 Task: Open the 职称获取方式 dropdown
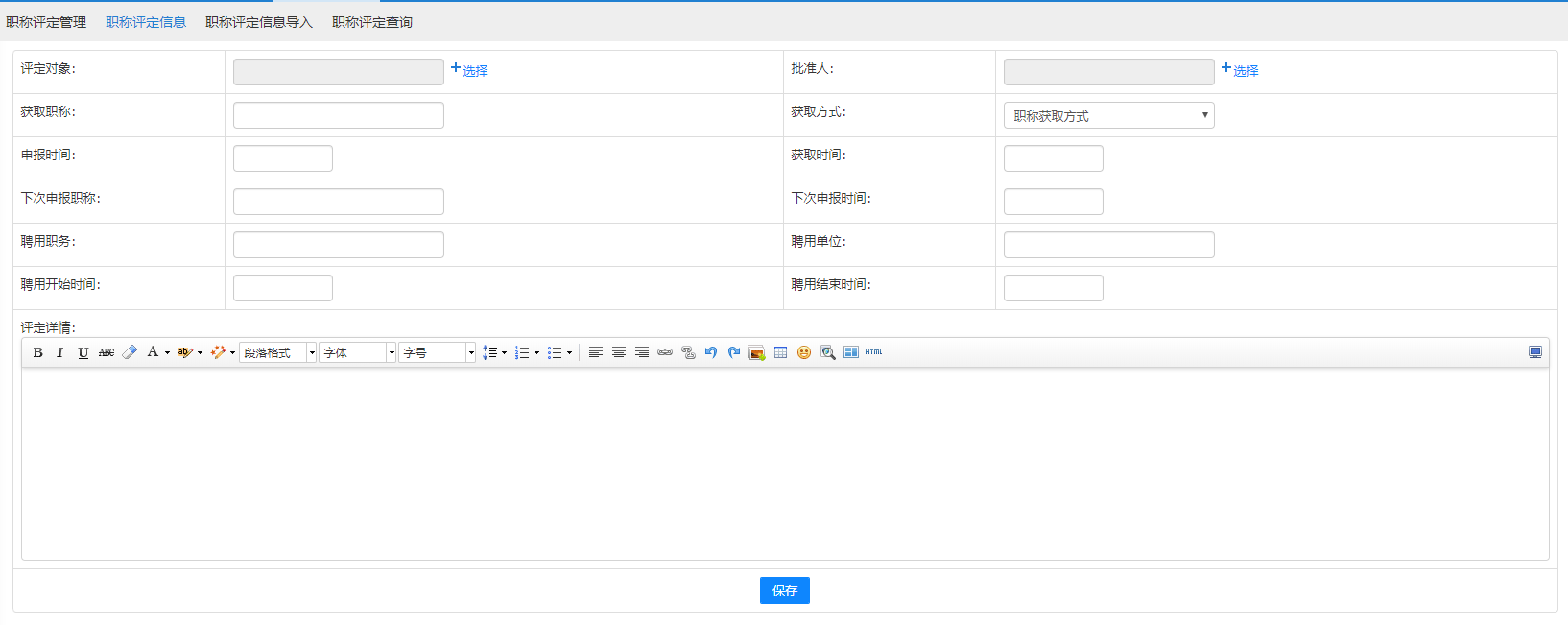click(1108, 115)
